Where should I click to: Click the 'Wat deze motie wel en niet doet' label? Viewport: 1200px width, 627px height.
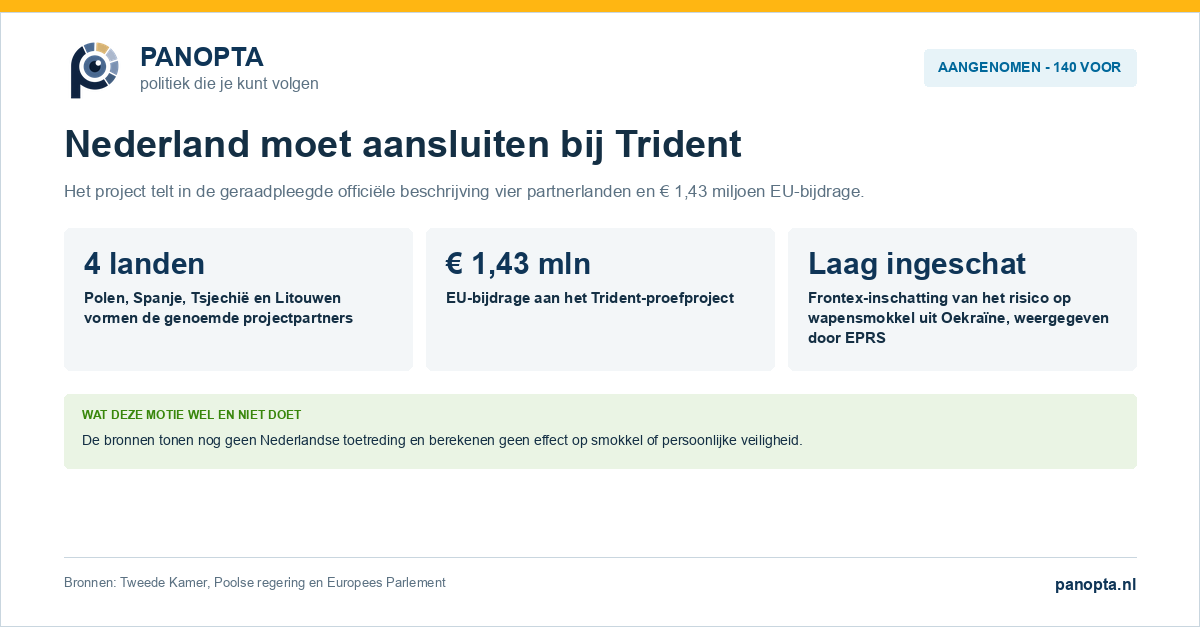point(192,415)
